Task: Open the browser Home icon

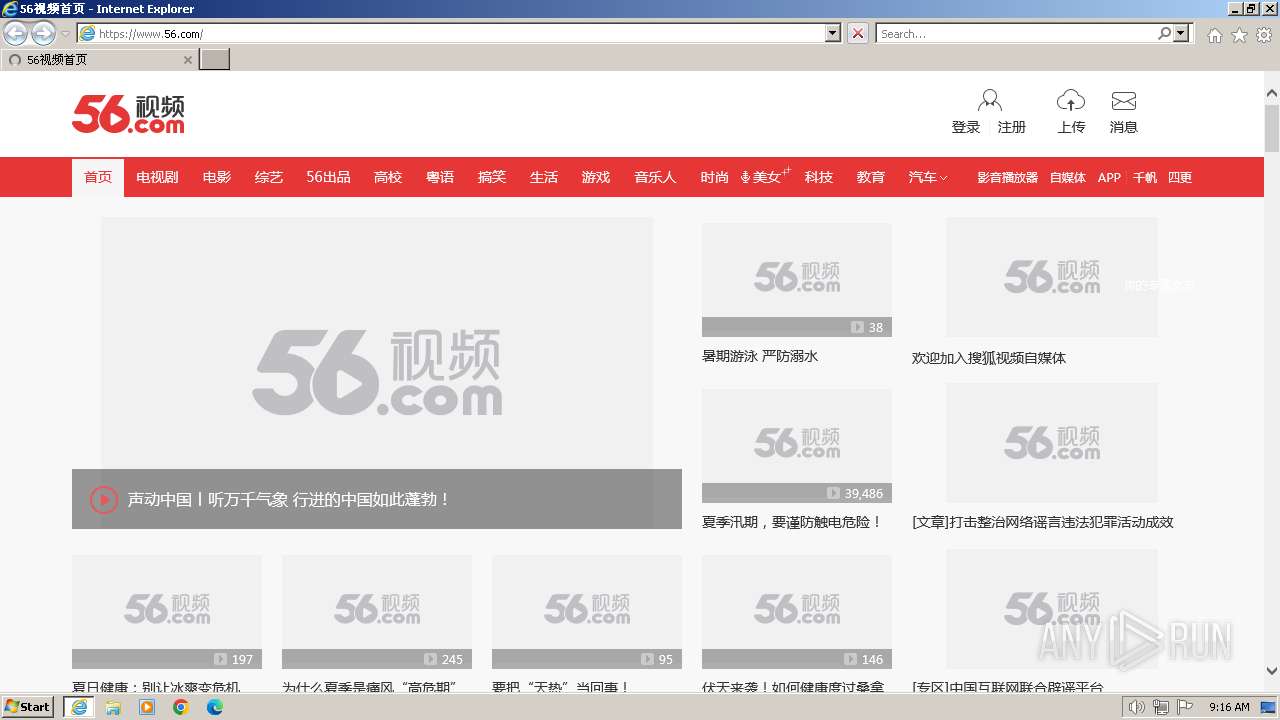Action: pyautogui.click(x=1214, y=35)
